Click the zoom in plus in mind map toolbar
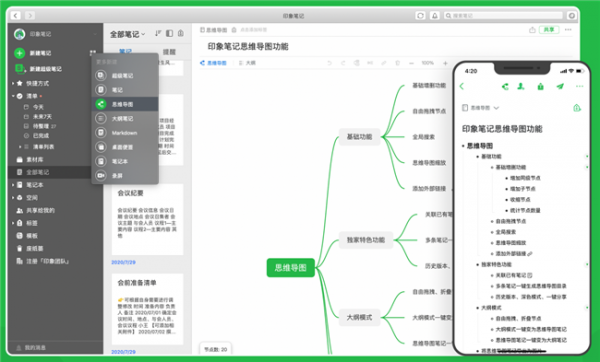 pos(445,63)
